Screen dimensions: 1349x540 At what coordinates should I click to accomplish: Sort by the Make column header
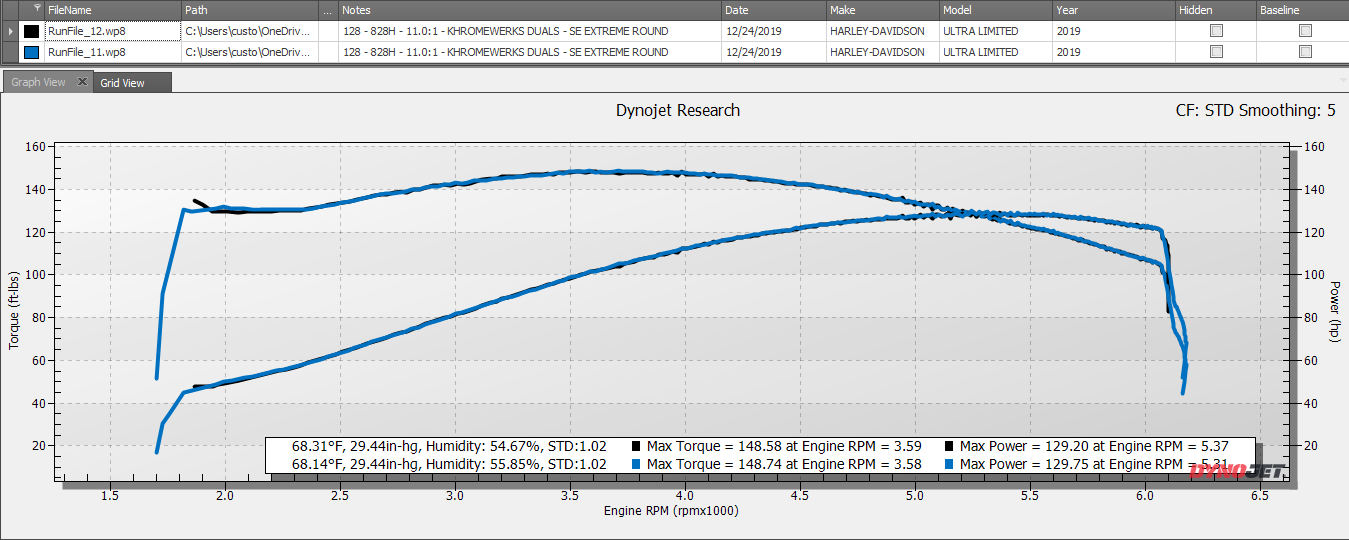coord(883,10)
